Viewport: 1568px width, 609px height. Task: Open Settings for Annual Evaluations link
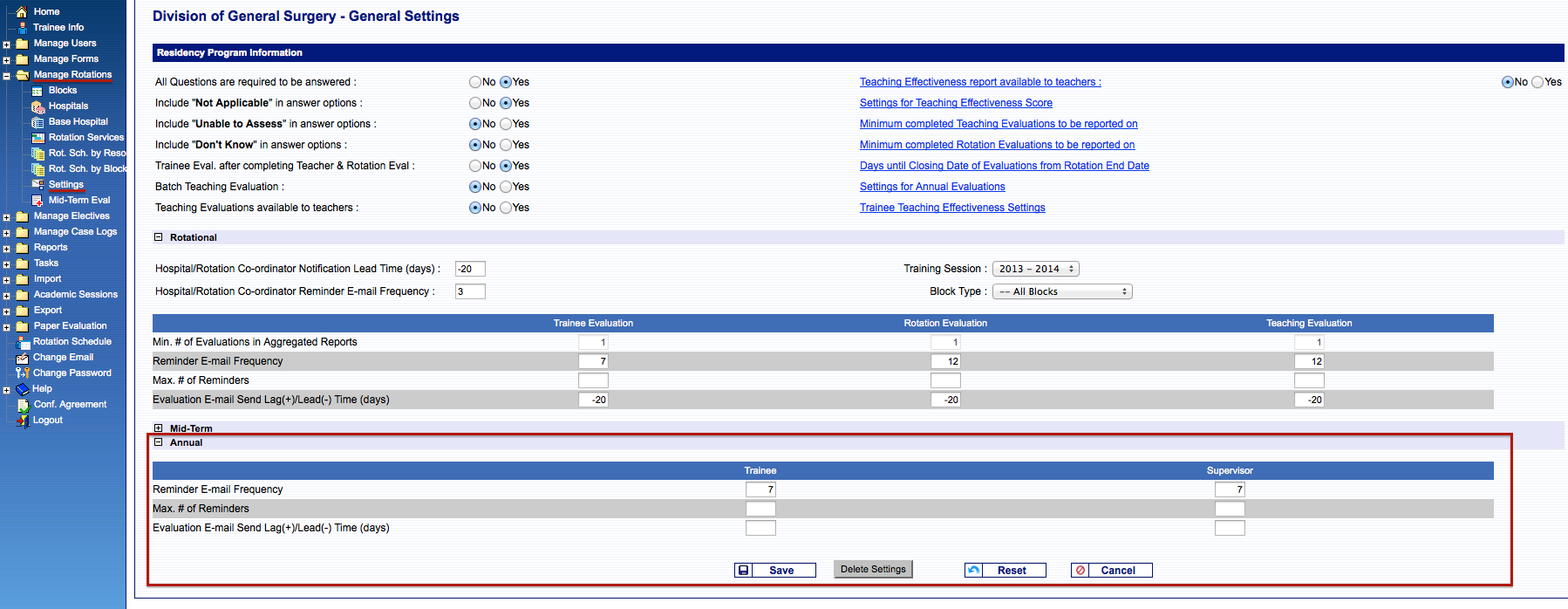[932, 187]
